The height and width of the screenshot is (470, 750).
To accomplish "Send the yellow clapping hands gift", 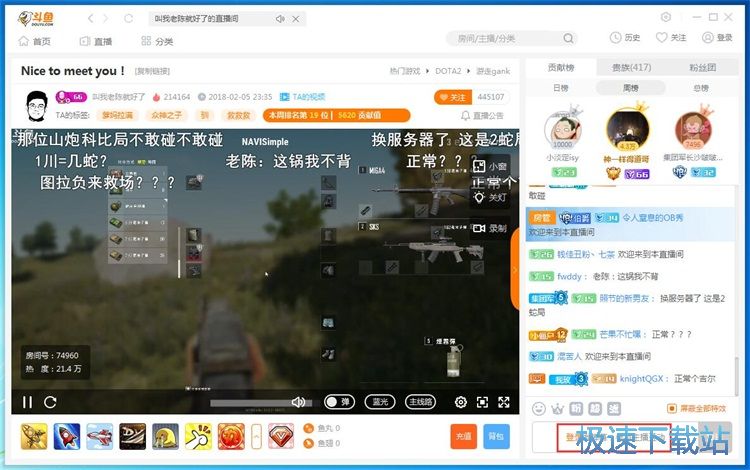I will point(198,436).
